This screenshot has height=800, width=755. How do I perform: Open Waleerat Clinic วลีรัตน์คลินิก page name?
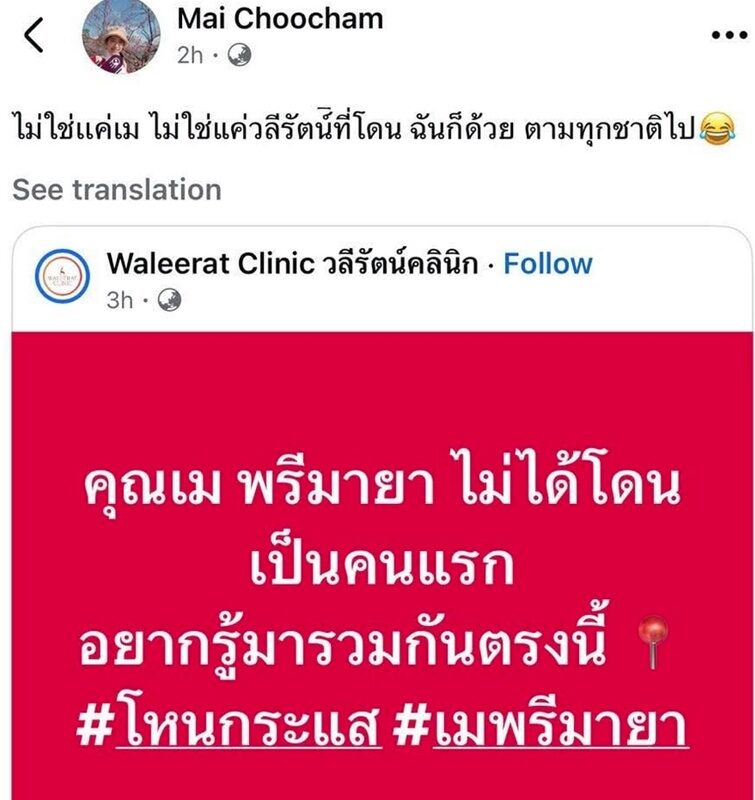[293, 263]
